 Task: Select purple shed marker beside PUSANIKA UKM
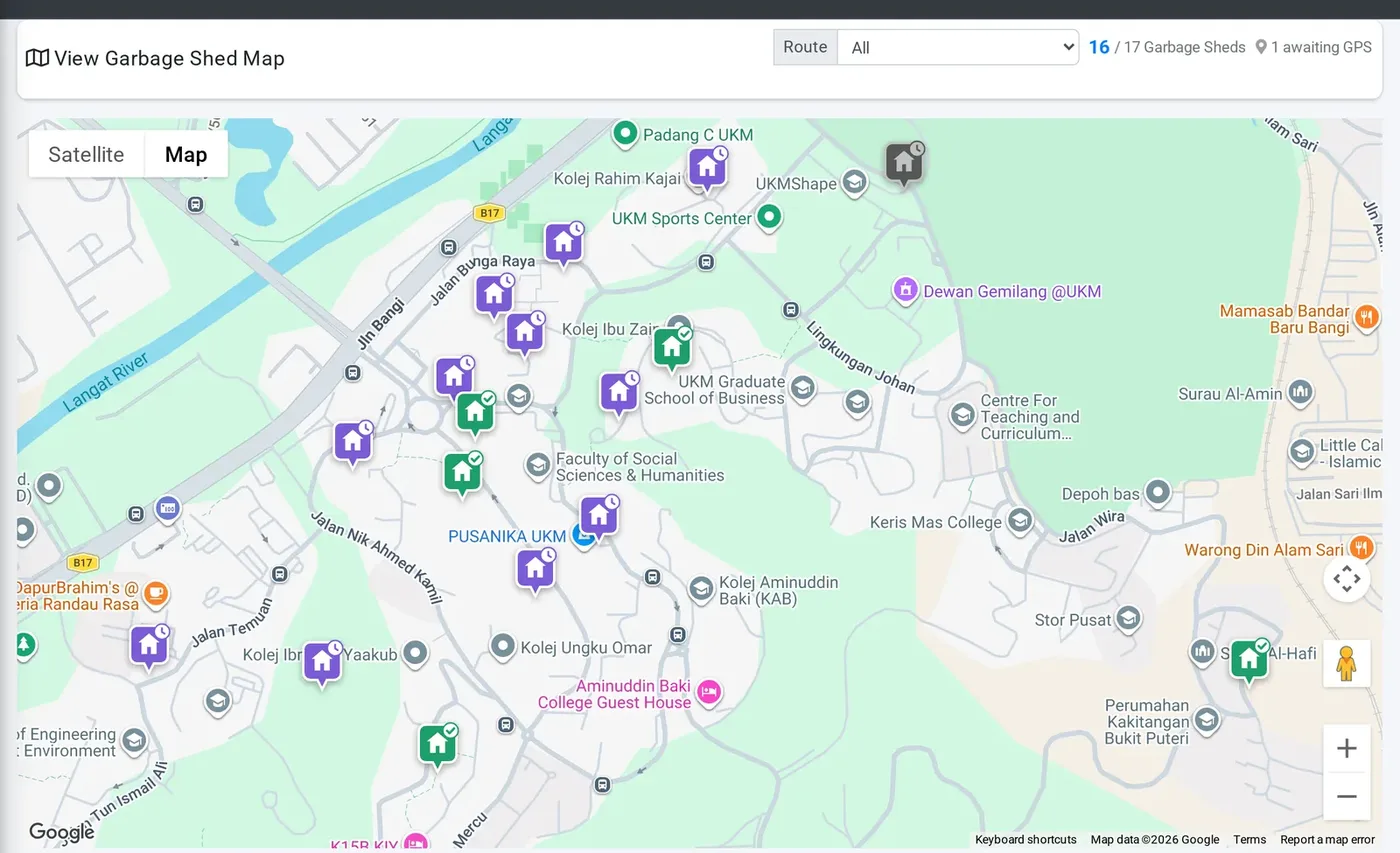[599, 517]
